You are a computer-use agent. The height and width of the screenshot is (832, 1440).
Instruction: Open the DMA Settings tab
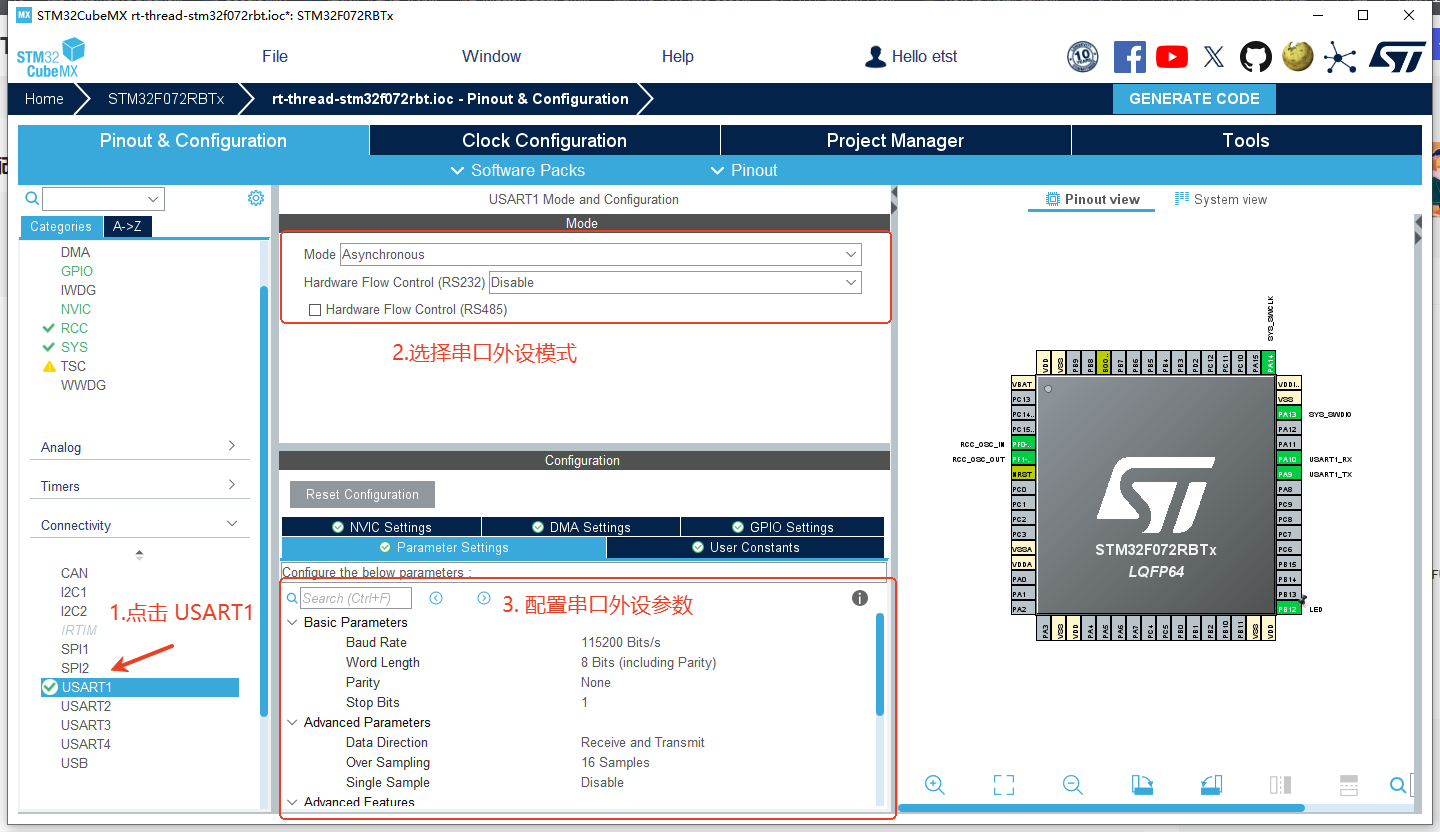pos(581,527)
